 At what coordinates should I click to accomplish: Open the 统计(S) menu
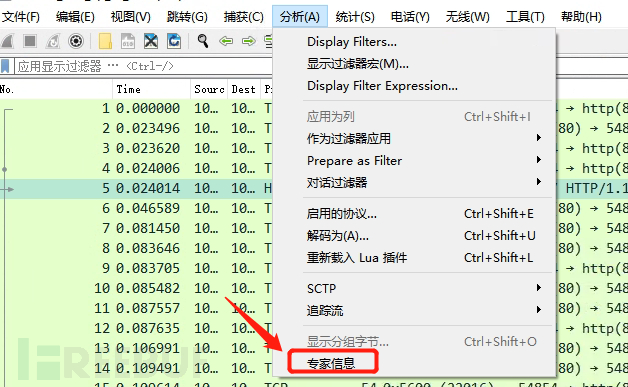[x=355, y=17]
